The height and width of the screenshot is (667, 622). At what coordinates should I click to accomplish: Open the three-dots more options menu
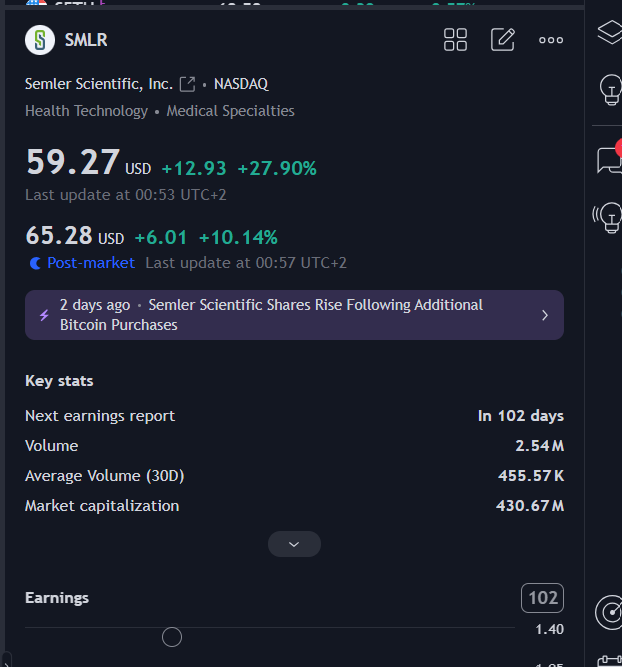[x=551, y=40]
